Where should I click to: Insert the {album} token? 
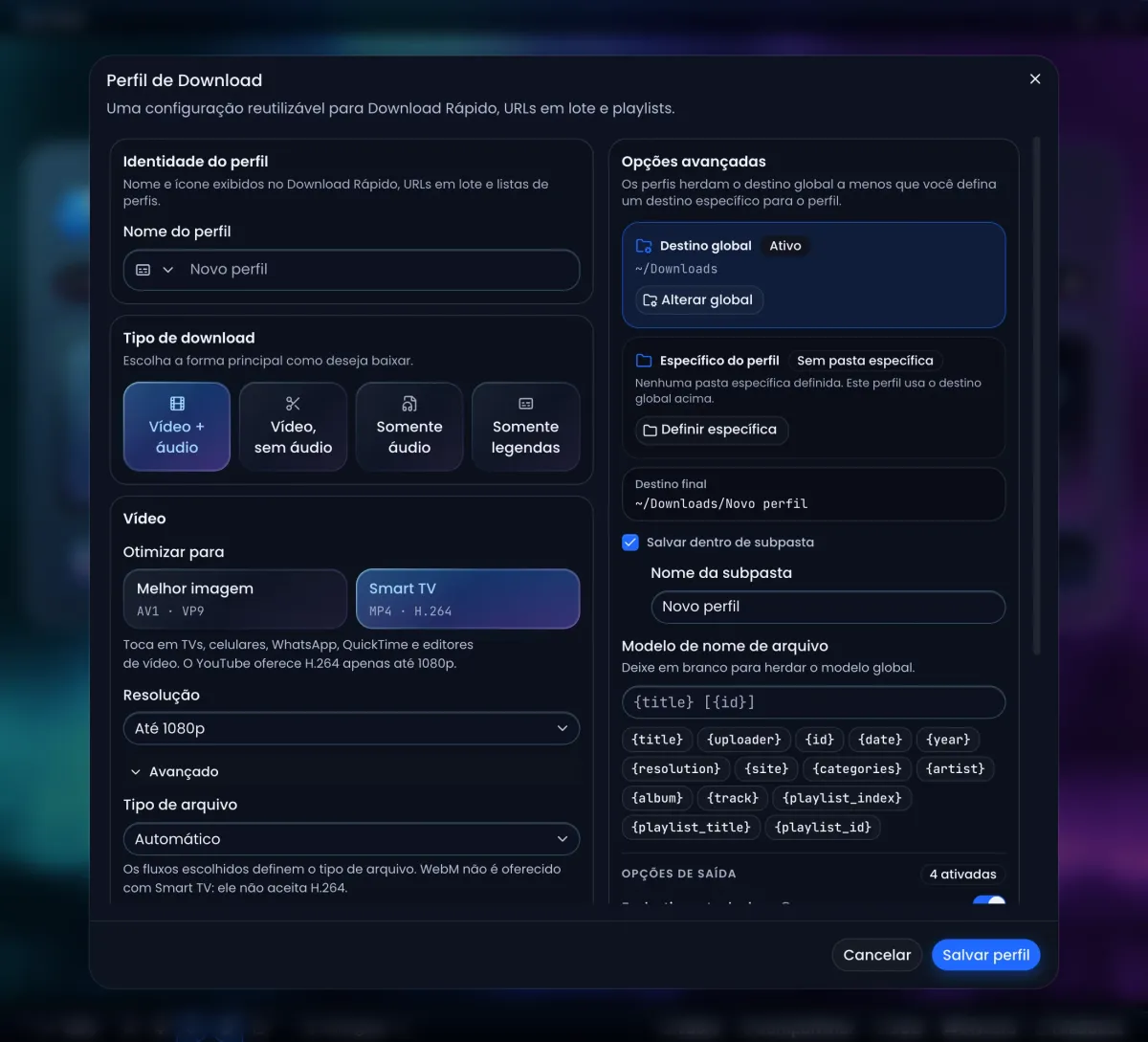pos(657,798)
